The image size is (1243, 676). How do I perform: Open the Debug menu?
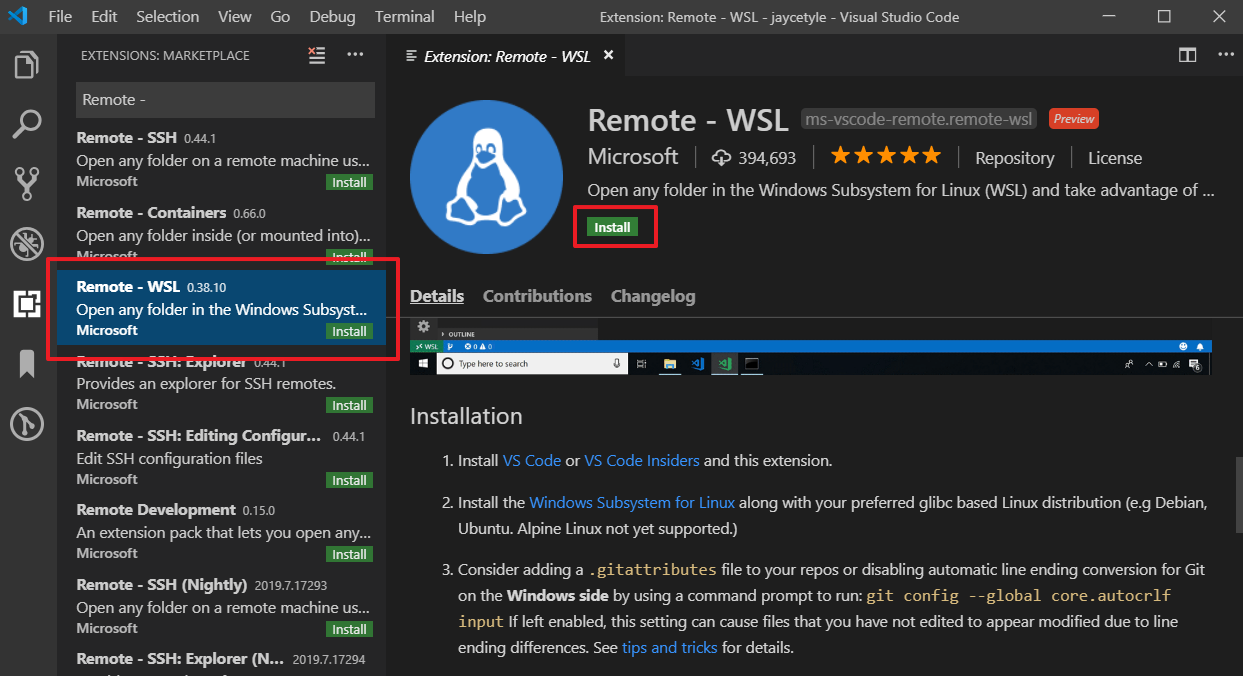click(331, 16)
